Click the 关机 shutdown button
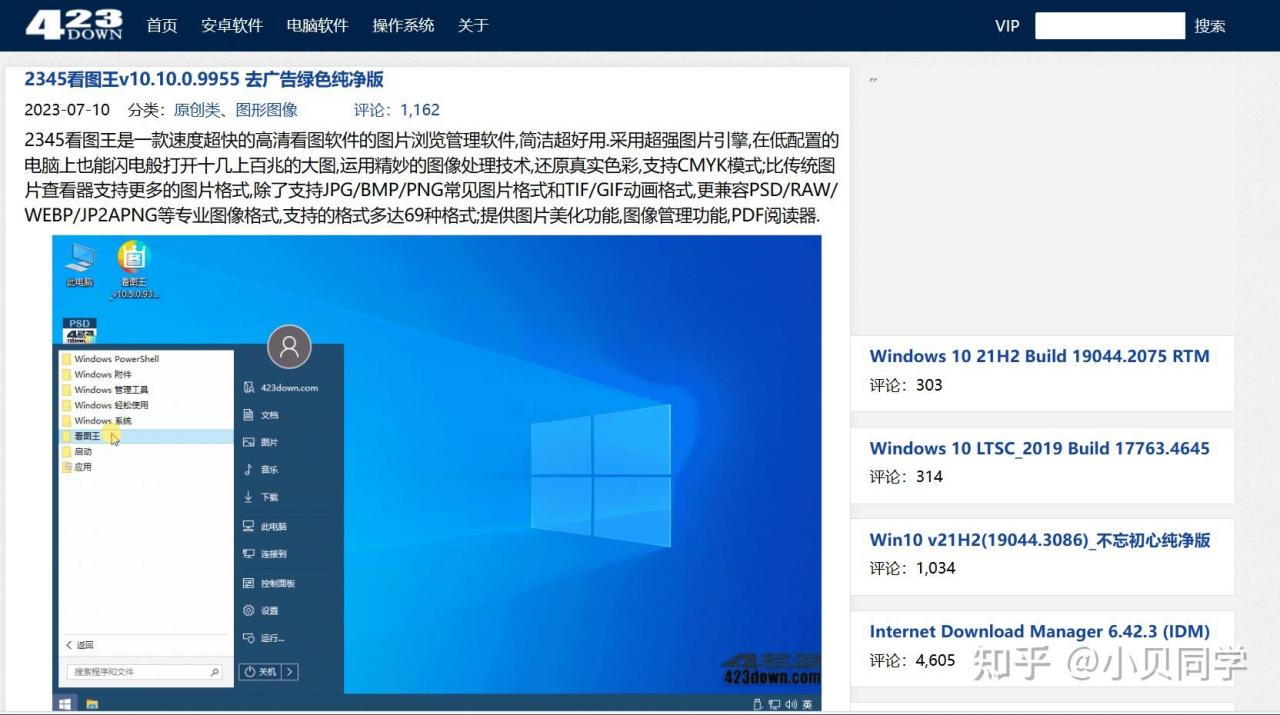1280x715 pixels. pos(260,672)
